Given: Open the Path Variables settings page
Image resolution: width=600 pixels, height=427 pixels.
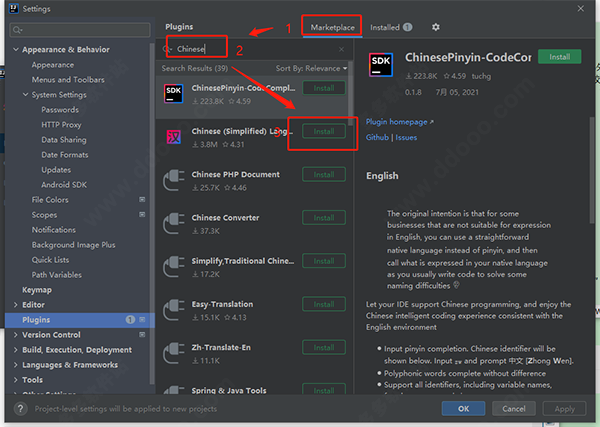Looking at the screenshot, I should click(x=57, y=275).
